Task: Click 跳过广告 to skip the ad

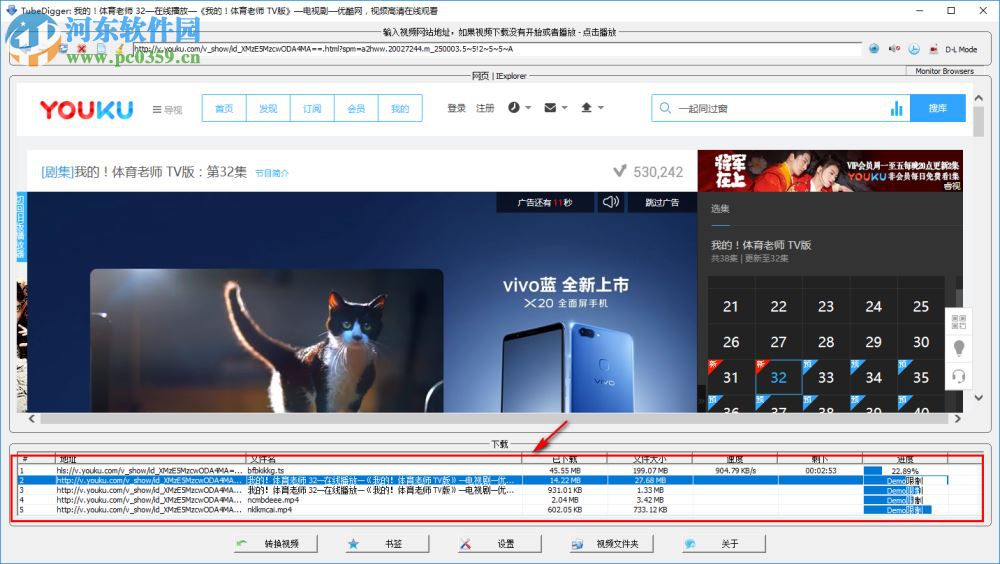Action: (662, 202)
